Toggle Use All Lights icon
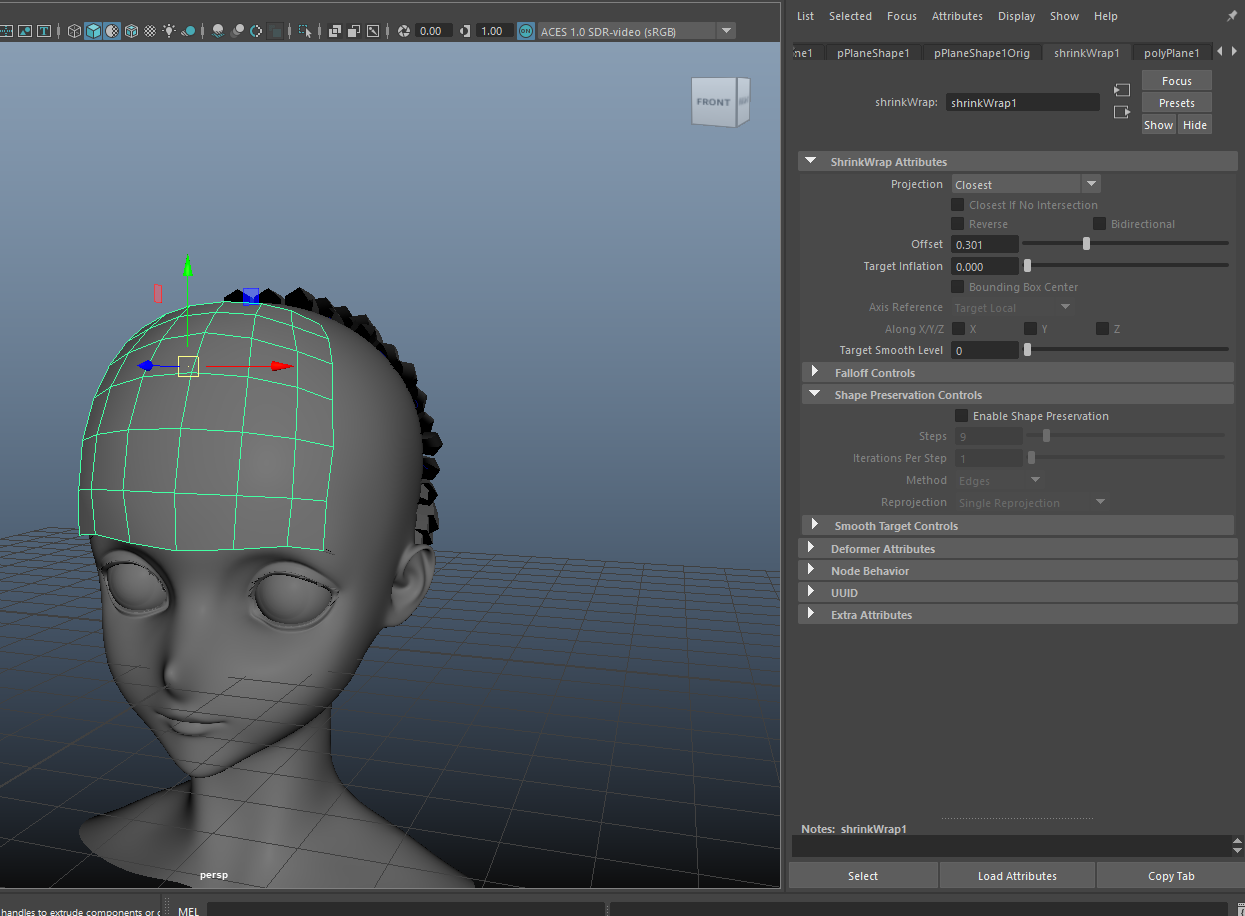Image resolution: width=1245 pixels, height=916 pixels. coord(169,31)
